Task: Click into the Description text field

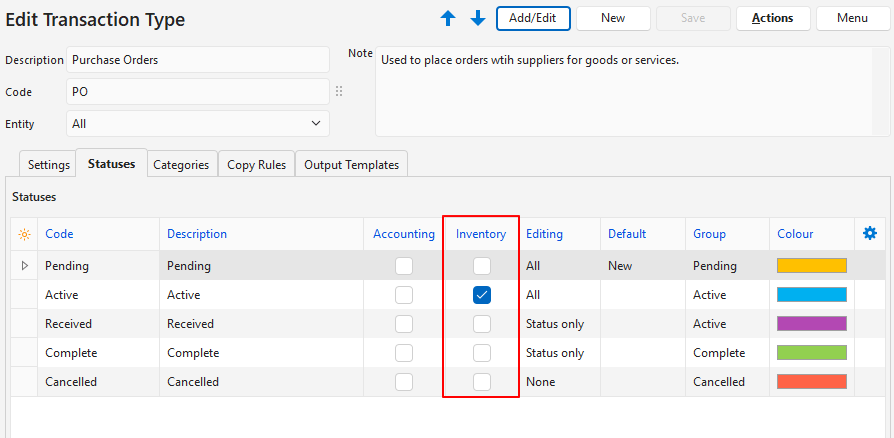Action: 198,60
